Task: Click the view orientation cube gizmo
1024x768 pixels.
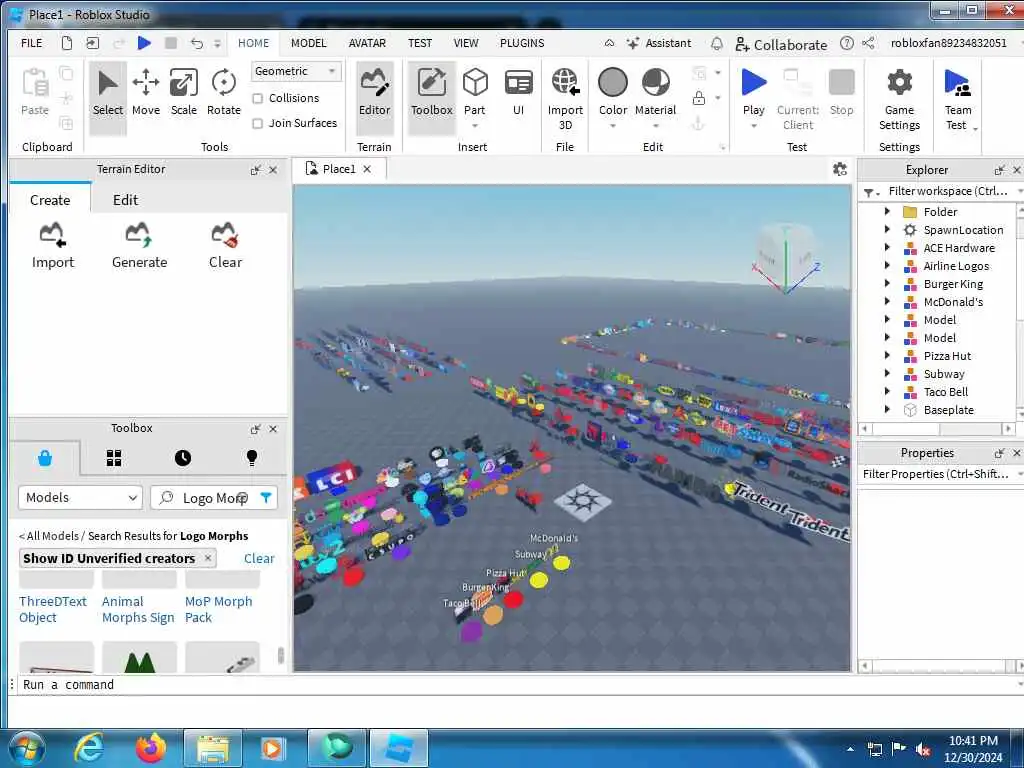Action: point(786,256)
